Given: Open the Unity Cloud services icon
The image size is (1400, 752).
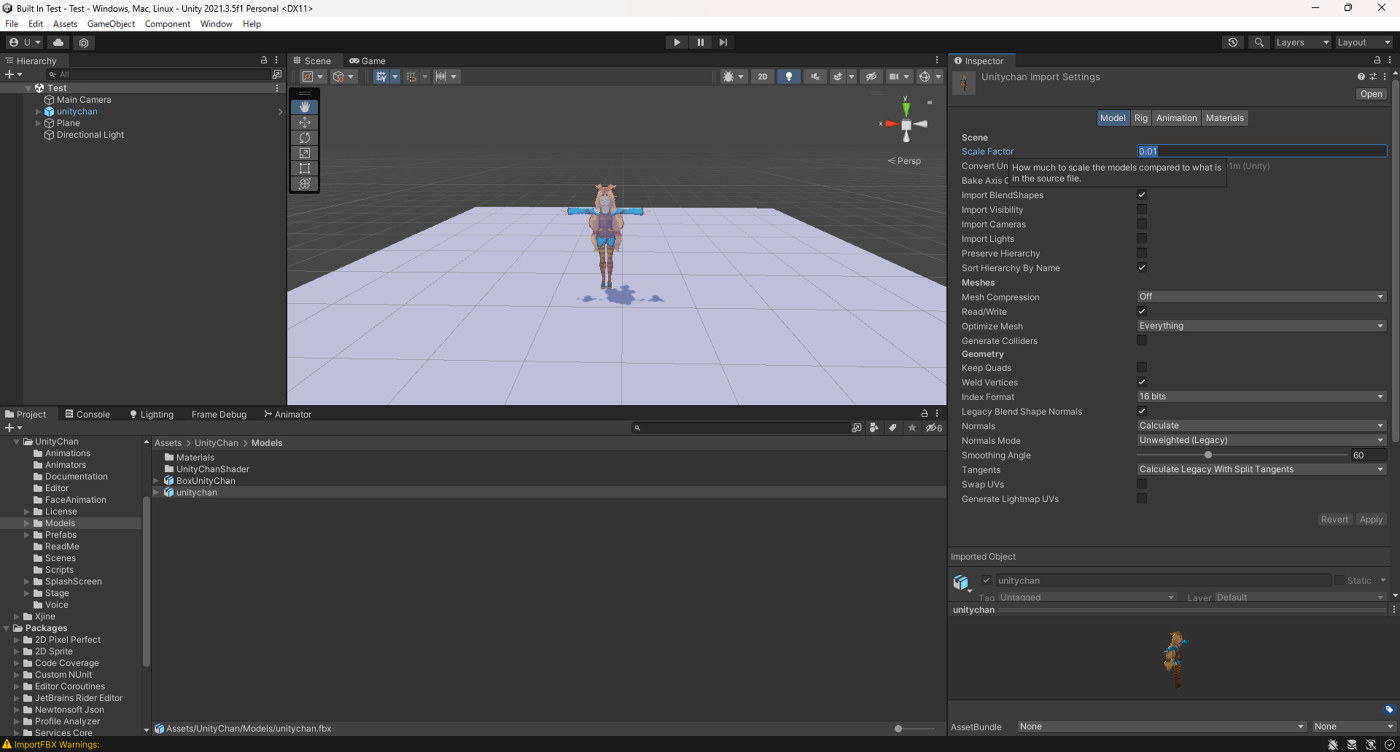Looking at the screenshot, I should 59,42.
